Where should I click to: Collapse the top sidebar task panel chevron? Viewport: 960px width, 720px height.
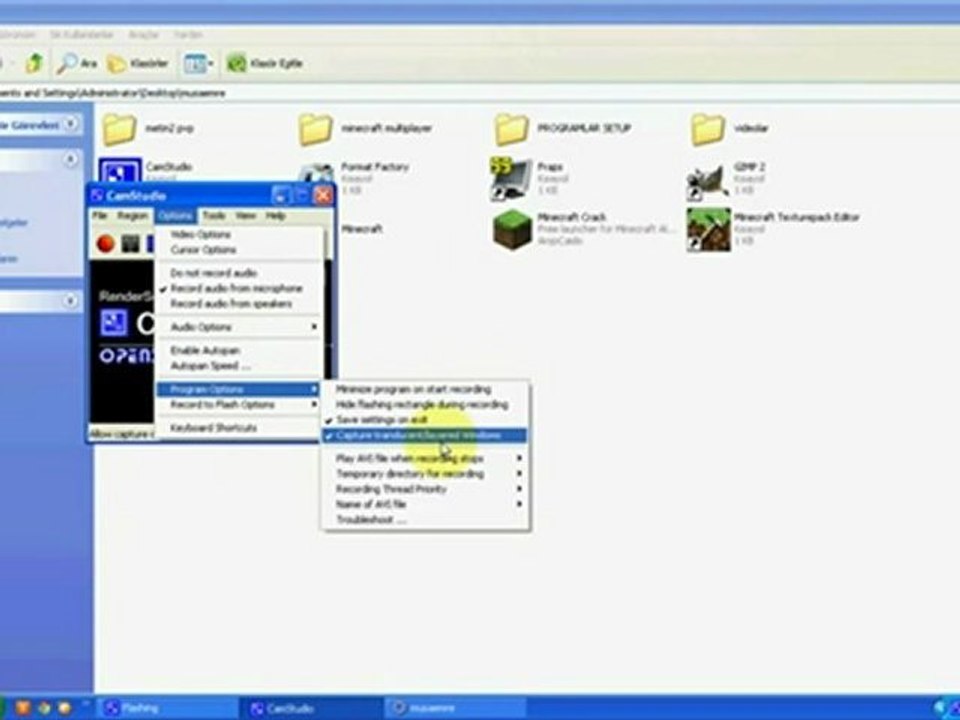[70, 124]
